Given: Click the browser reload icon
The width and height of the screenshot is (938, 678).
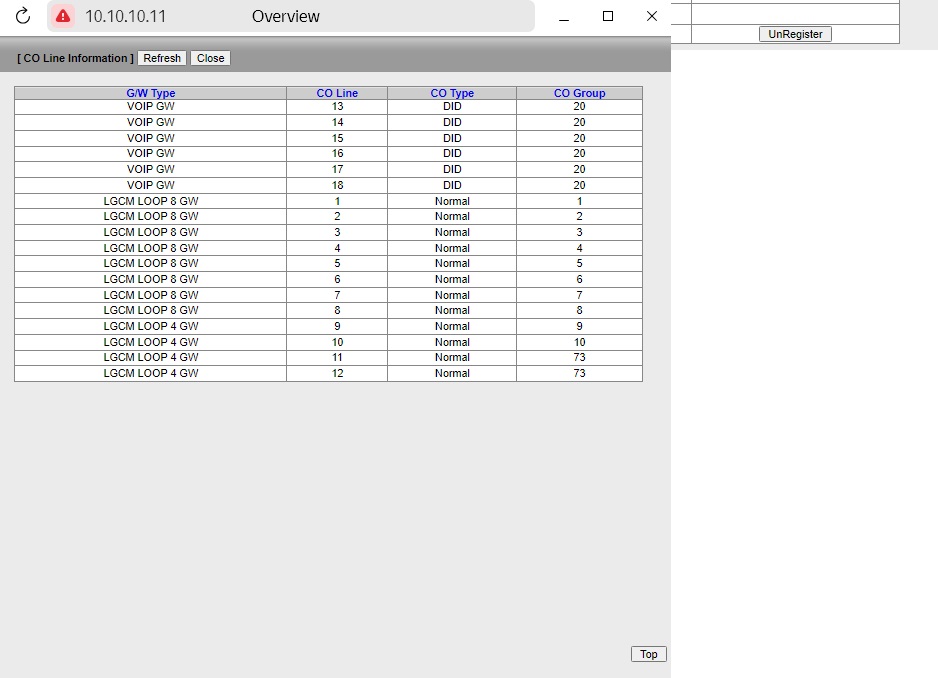Looking at the screenshot, I should (x=23, y=16).
